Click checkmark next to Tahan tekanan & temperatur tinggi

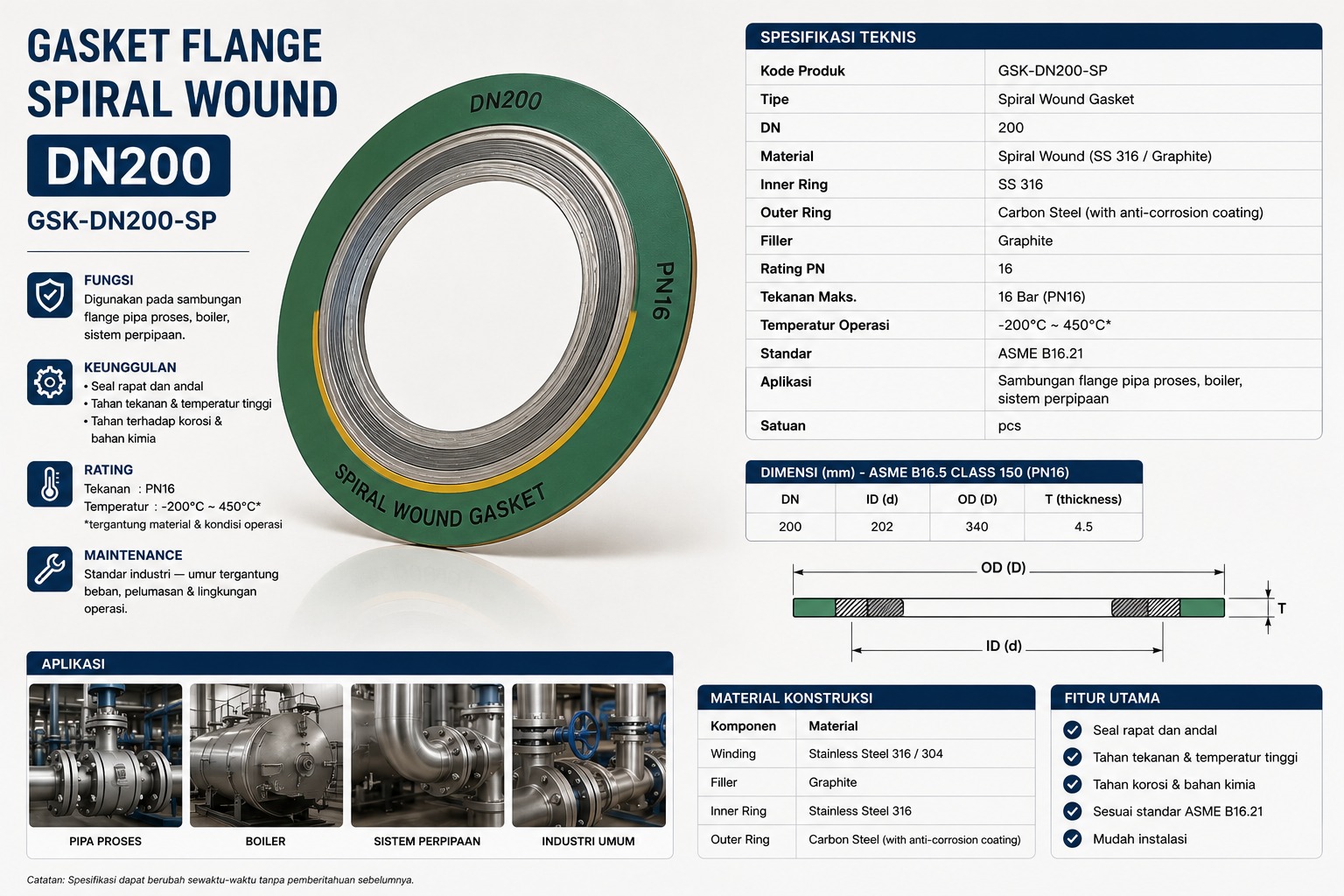tap(1072, 757)
